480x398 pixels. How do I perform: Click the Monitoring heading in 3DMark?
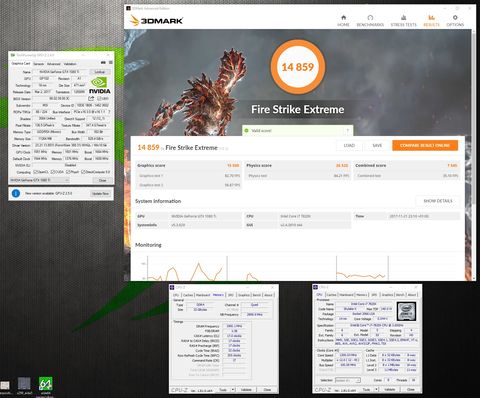(x=148, y=245)
